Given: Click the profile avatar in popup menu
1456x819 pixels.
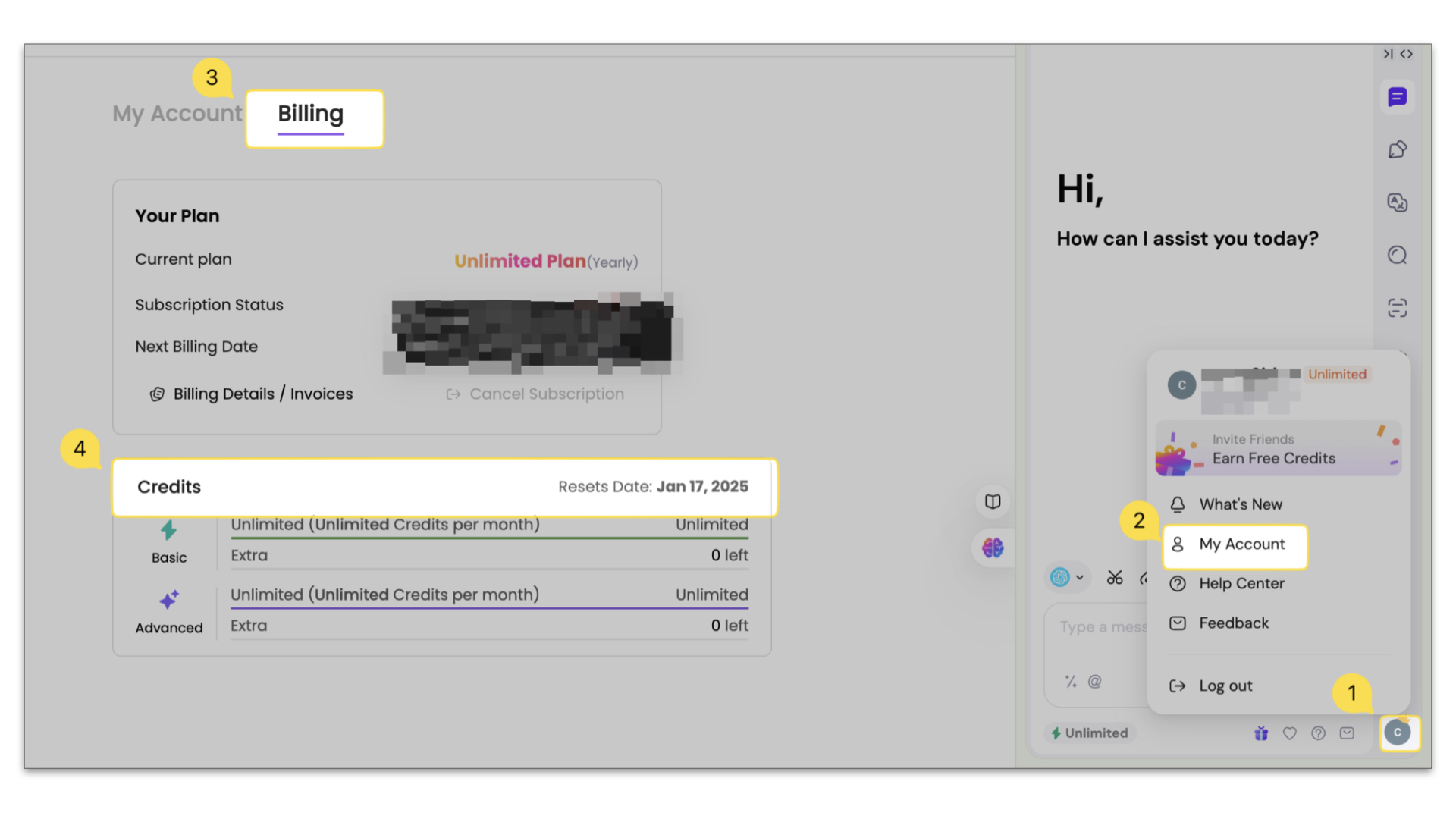Looking at the screenshot, I should (x=1181, y=385).
